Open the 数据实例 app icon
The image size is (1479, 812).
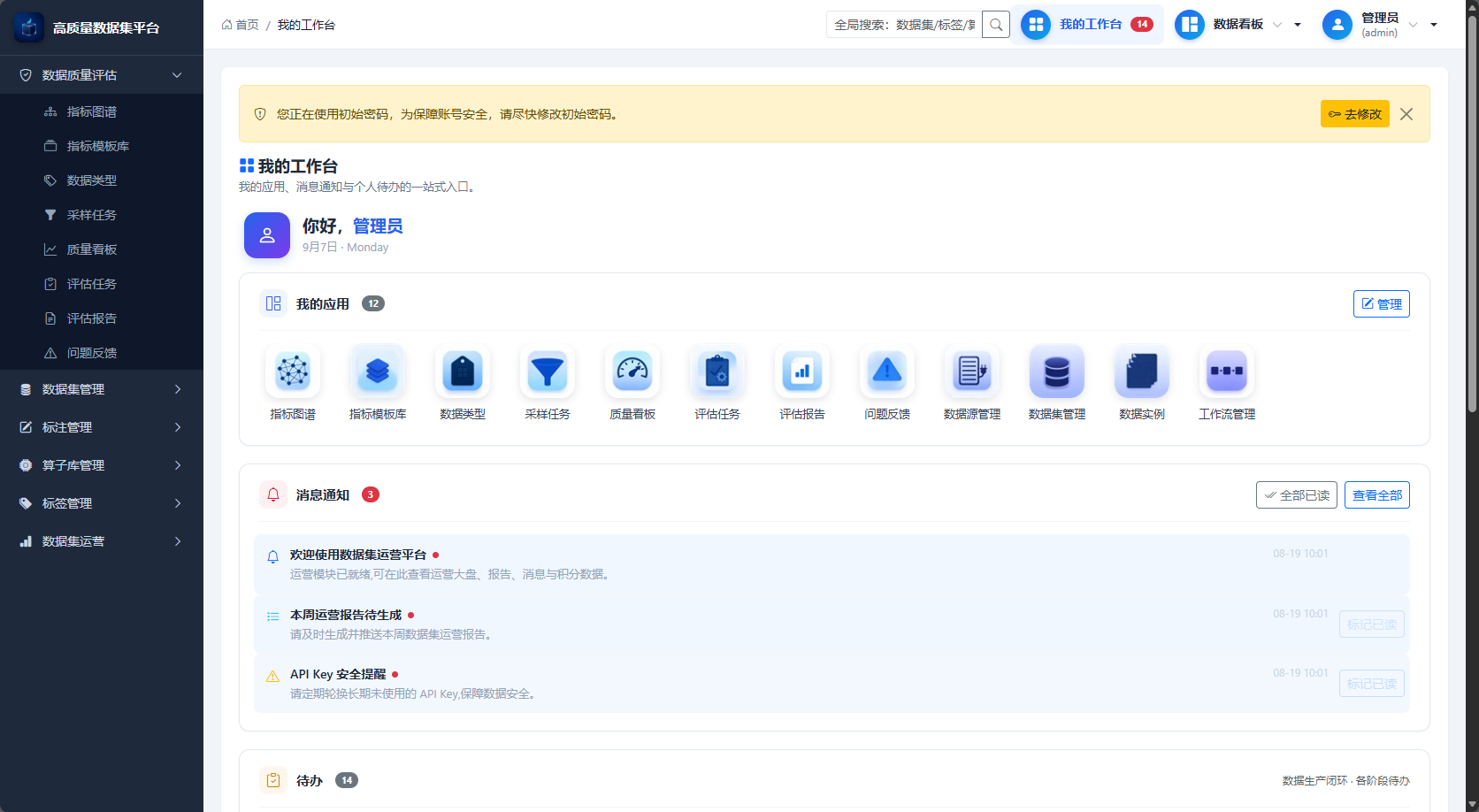pos(1142,372)
